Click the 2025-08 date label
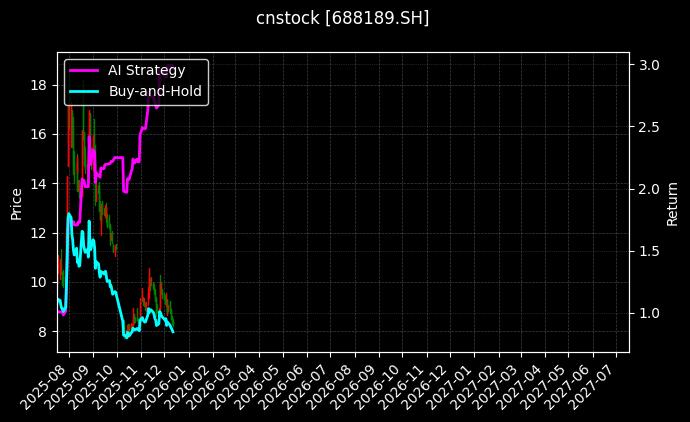The height and width of the screenshot is (422, 690). click(45, 387)
